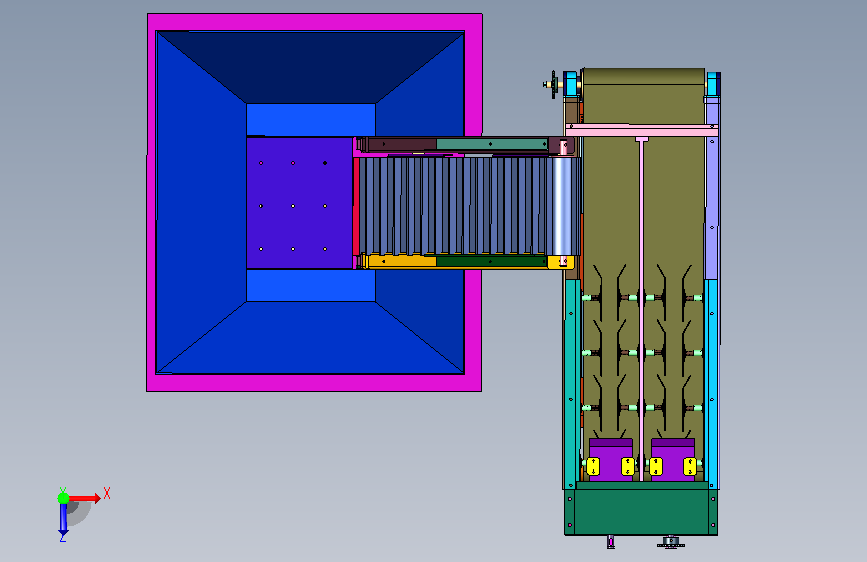Select the purple perforated plate inside hopper
This screenshot has width=867, height=562.
[299, 203]
